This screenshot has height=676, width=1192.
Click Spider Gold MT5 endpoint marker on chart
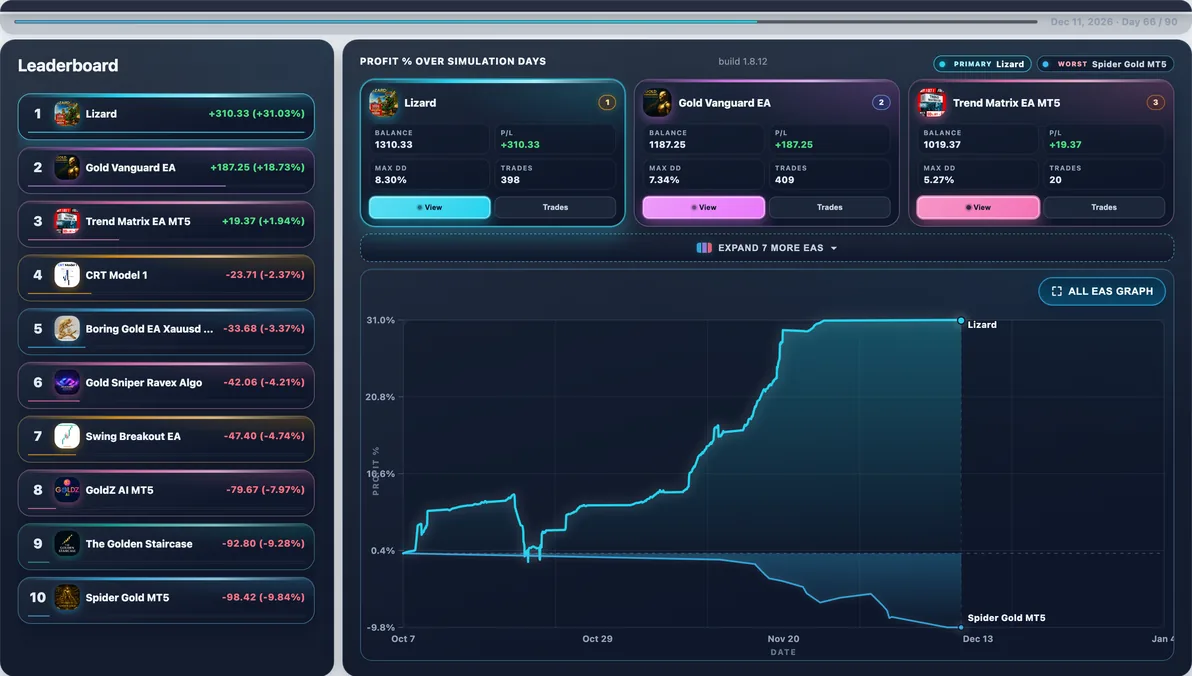(961, 627)
